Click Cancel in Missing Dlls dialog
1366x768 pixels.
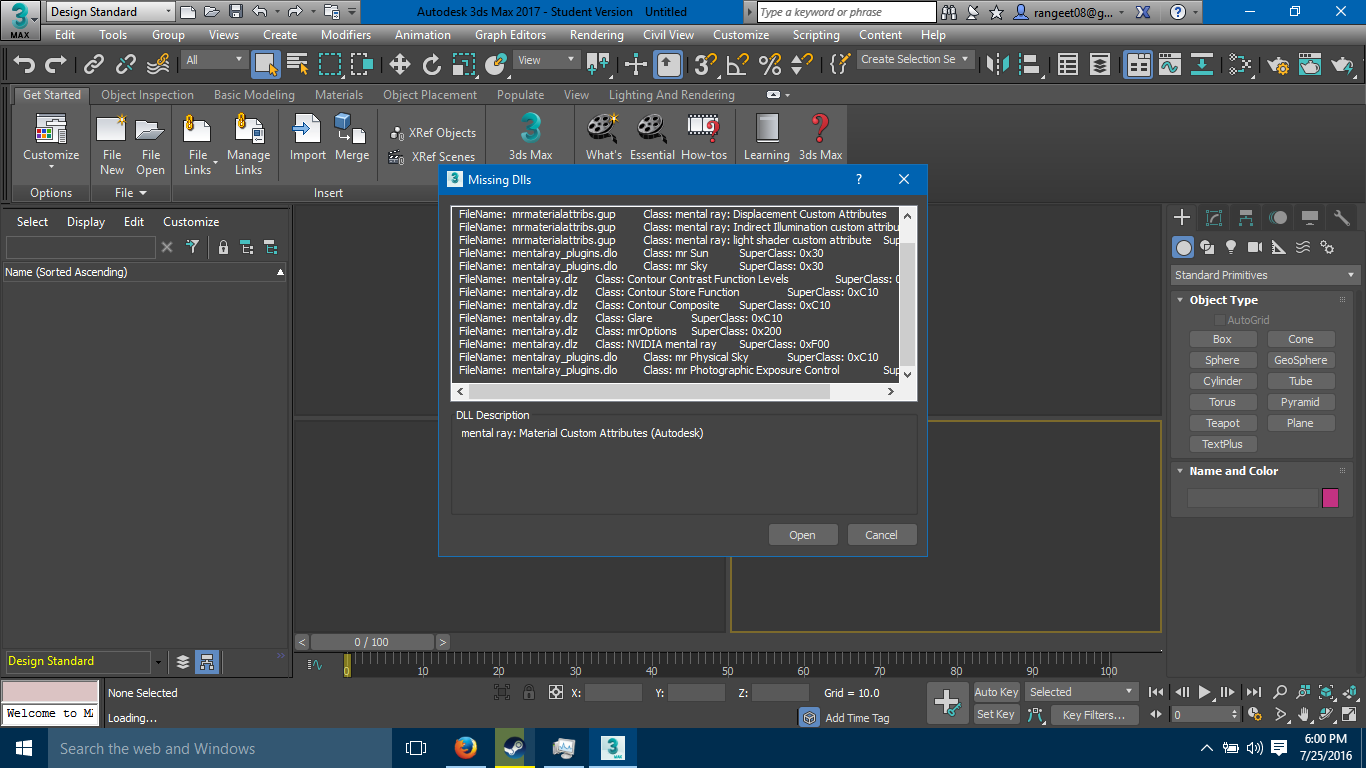[x=881, y=535]
